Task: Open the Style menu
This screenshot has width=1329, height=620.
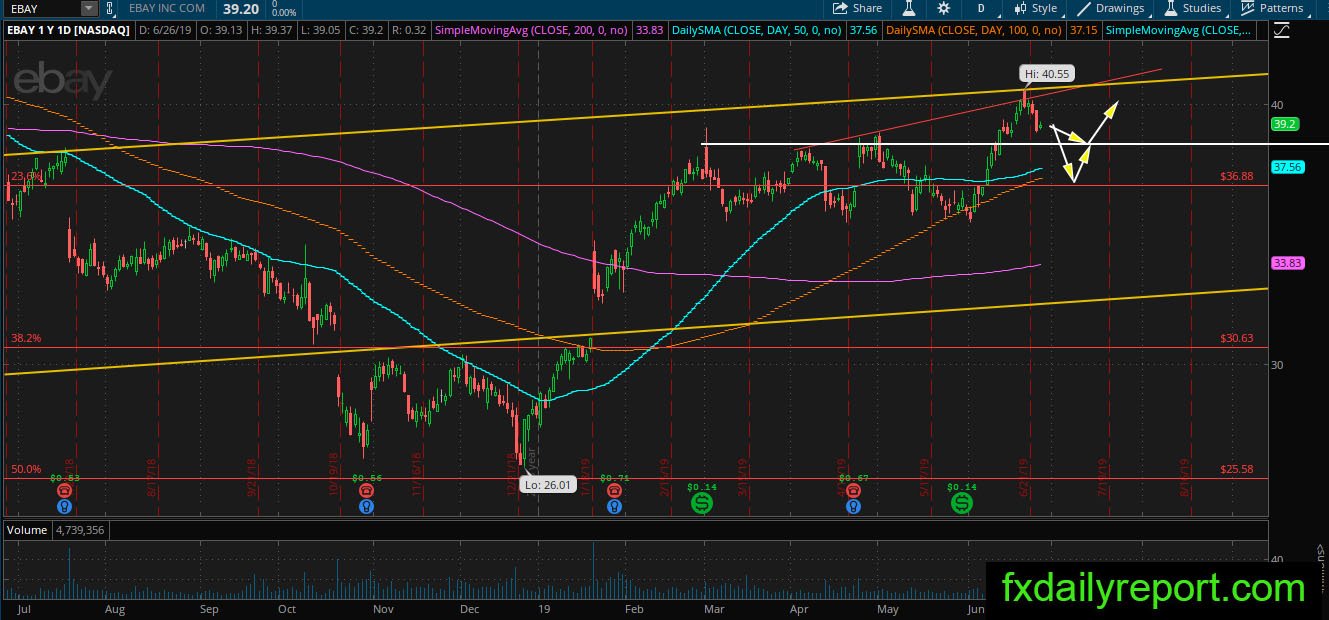Action: (x=1035, y=8)
